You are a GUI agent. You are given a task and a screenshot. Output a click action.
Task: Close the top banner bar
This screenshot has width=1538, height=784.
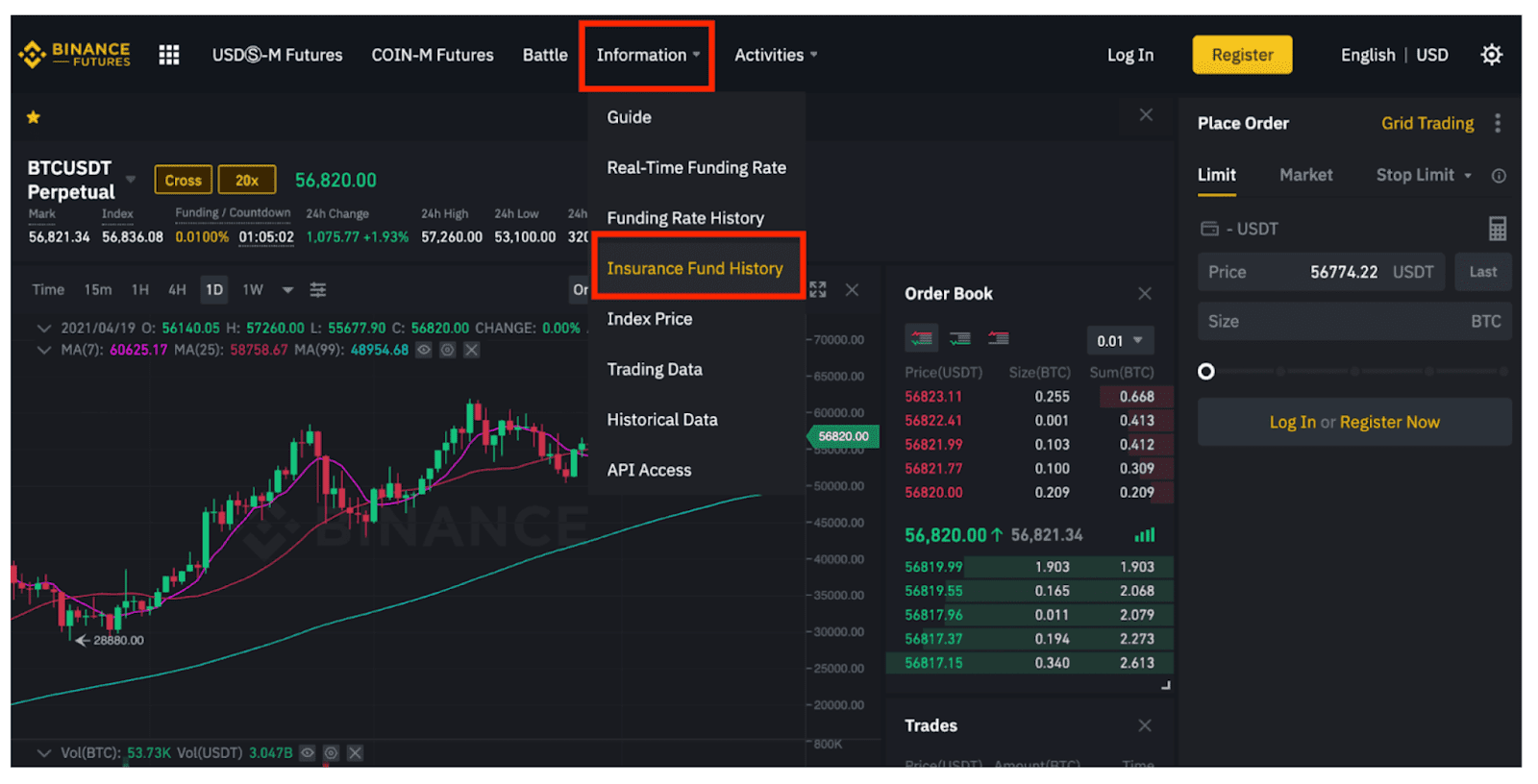(1146, 115)
